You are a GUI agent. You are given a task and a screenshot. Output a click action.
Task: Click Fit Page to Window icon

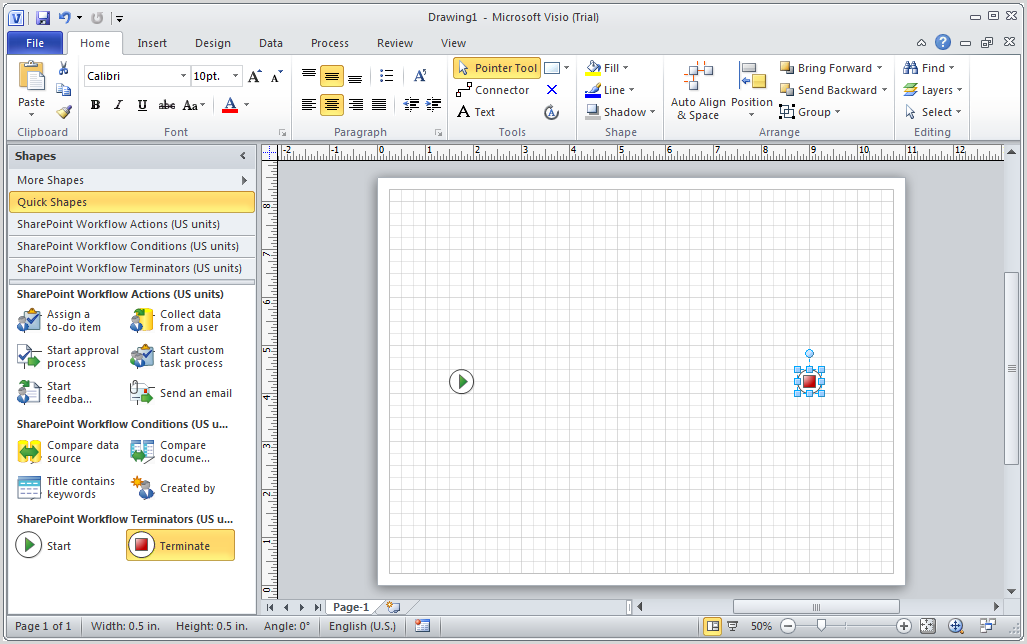click(x=927, y=626)
